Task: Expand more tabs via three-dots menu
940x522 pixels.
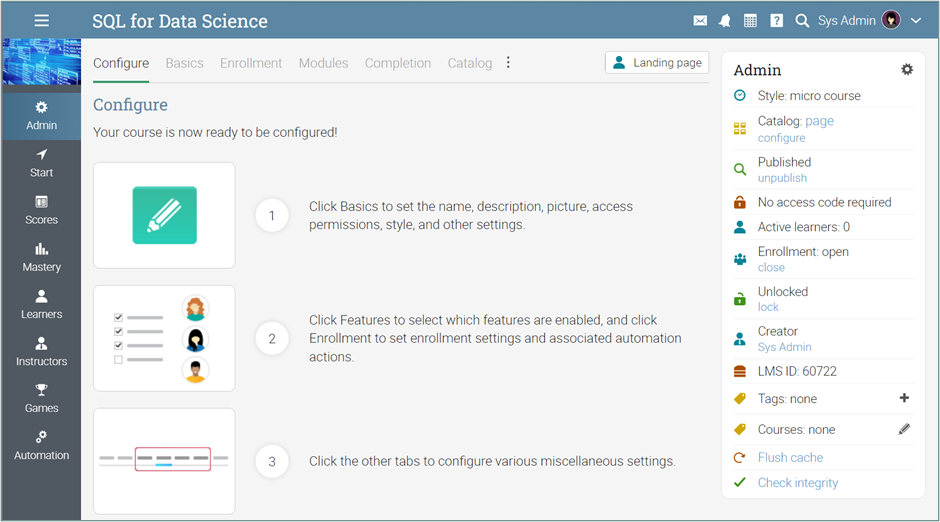Action: click(508, 63)
